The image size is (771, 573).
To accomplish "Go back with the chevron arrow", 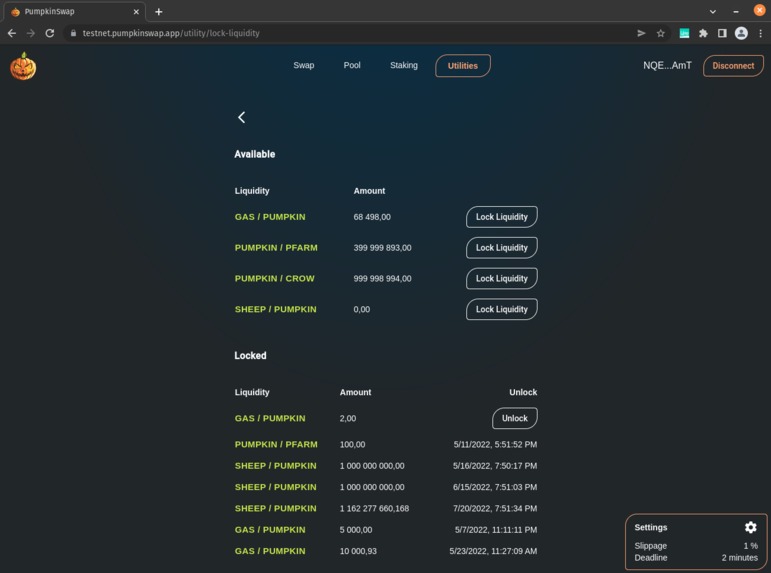I will 241,117.
